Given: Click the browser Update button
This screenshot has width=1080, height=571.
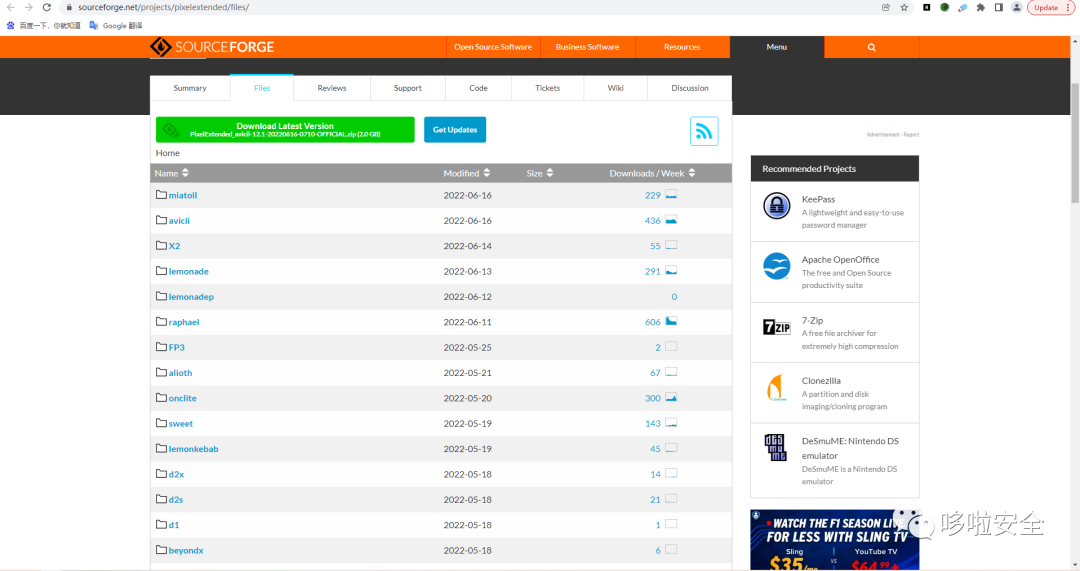Looking at the screenshot, I should pyautogui.click(x=1050, y=8).
